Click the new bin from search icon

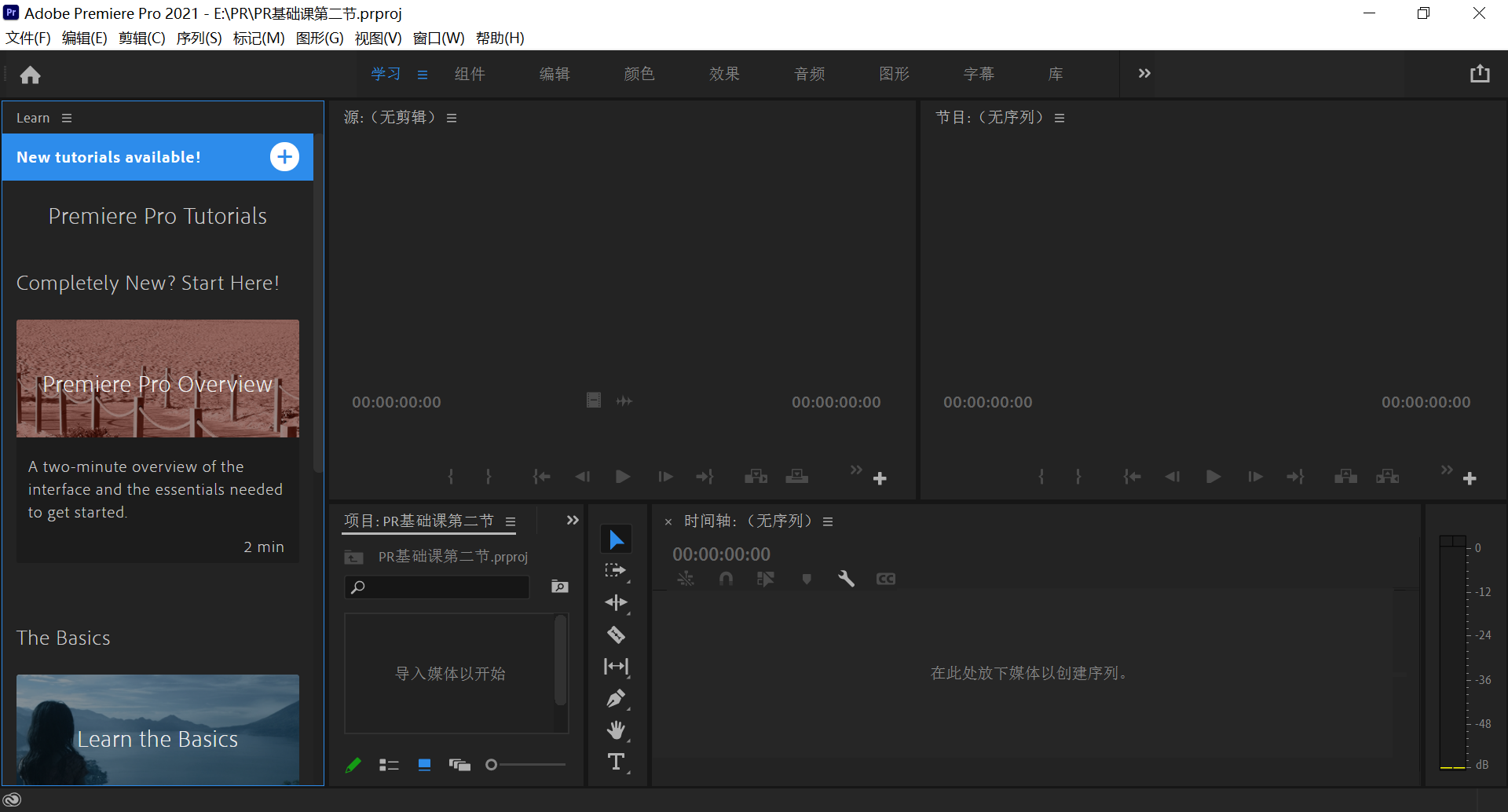pos(560,587)
